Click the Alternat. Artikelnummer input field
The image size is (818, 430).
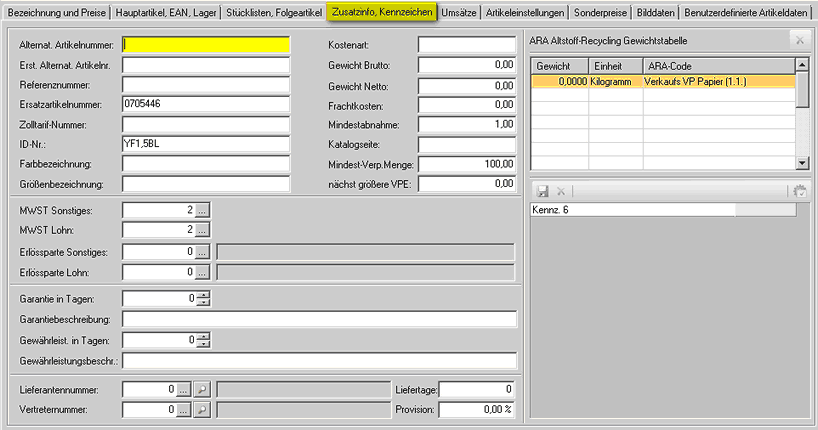click(x=206, y=45)
